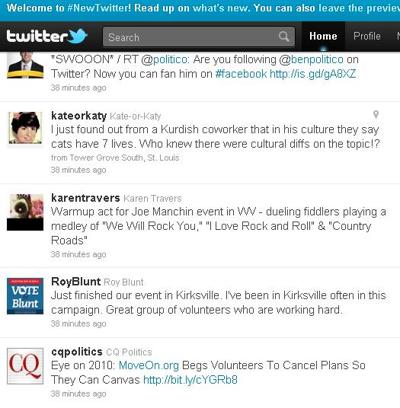This screenshot has height=408, width=400.
Task: Open kateorkaty's avatar picture
Action: point(25,128)
